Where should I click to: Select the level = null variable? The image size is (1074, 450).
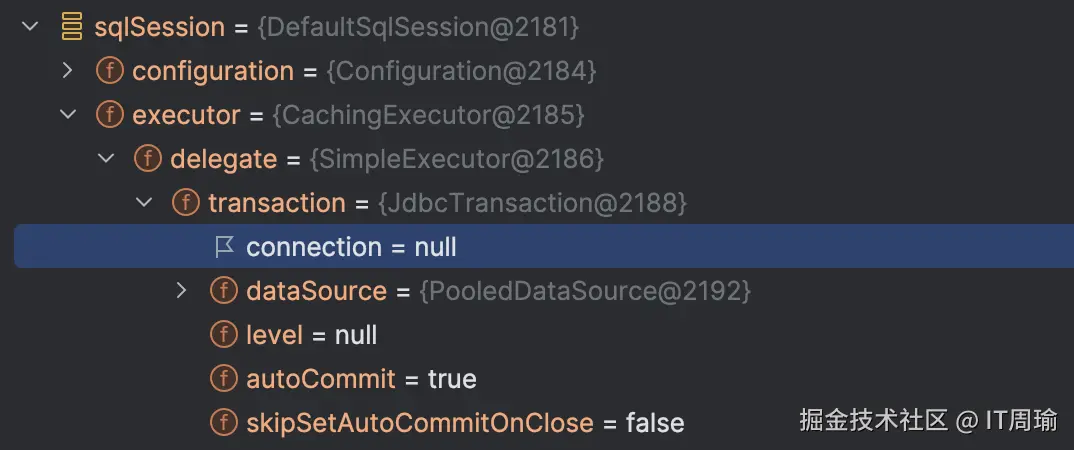point(311,335)
